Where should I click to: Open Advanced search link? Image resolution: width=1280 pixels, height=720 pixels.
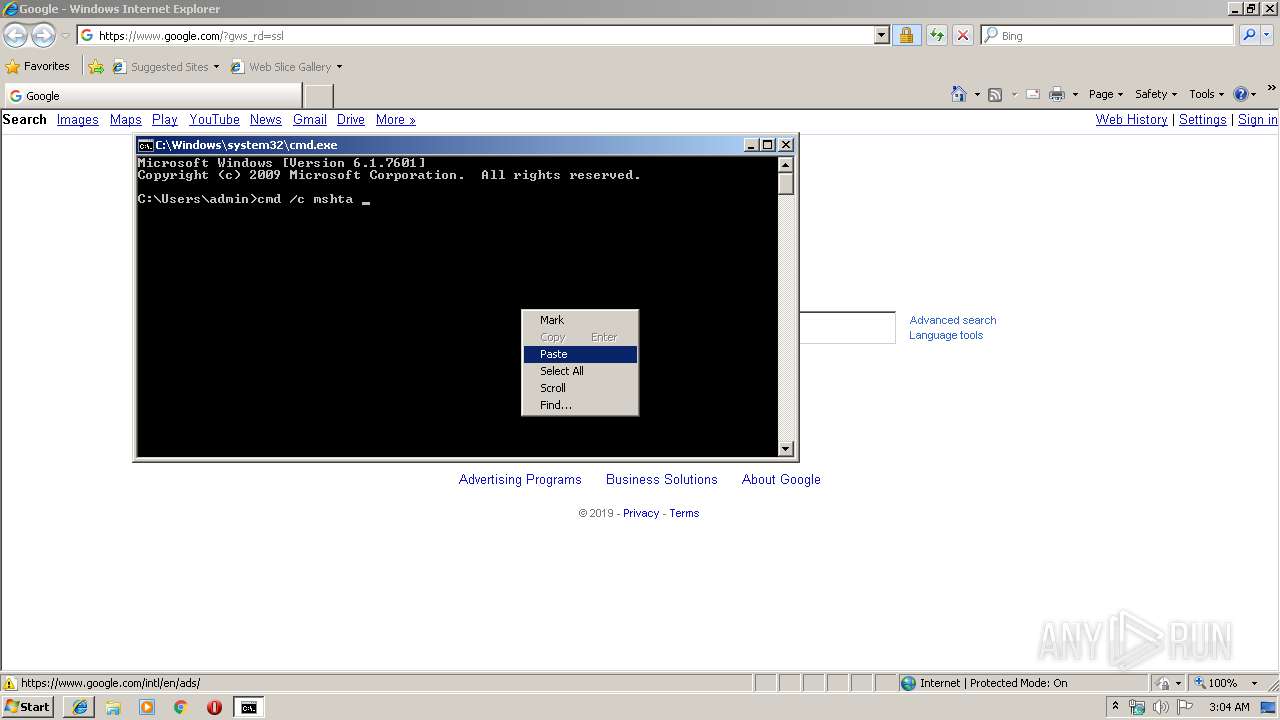point(952,320)
